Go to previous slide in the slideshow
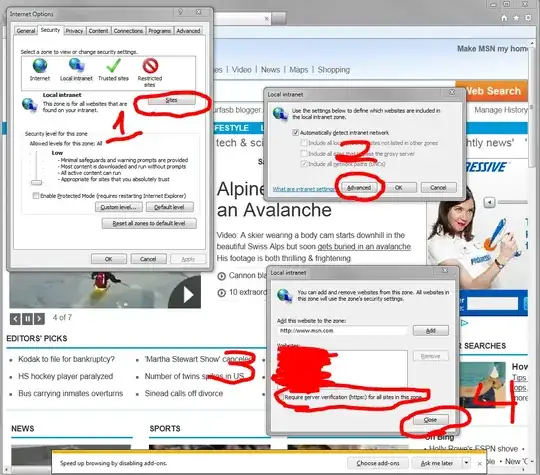 [x=15, y=319]
